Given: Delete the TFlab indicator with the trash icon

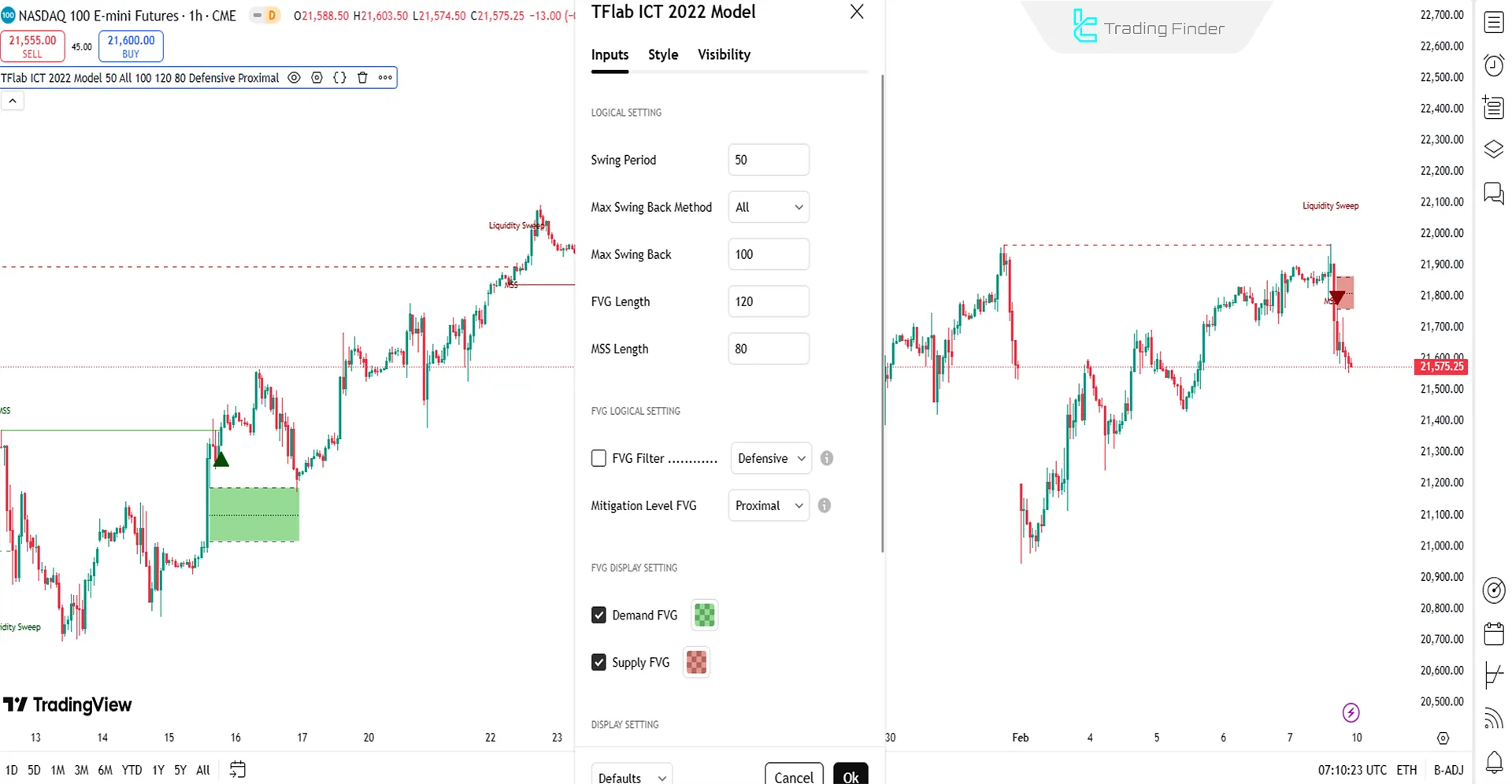Looking at the screenshot, I should click(x=362, y=78).
